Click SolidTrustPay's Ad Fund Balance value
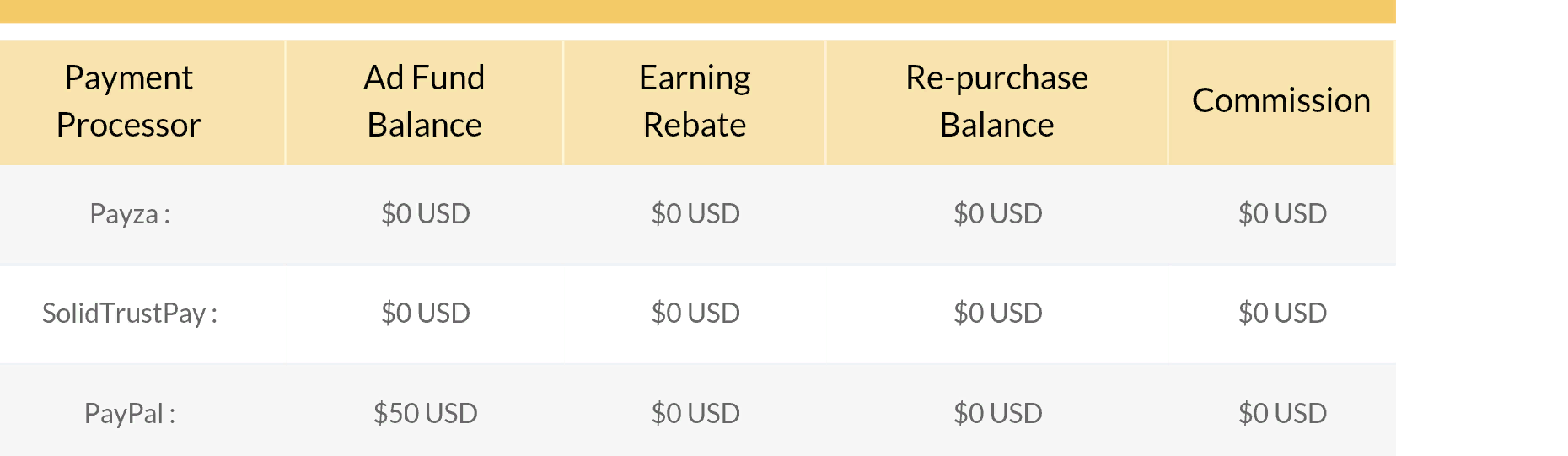 426,313
